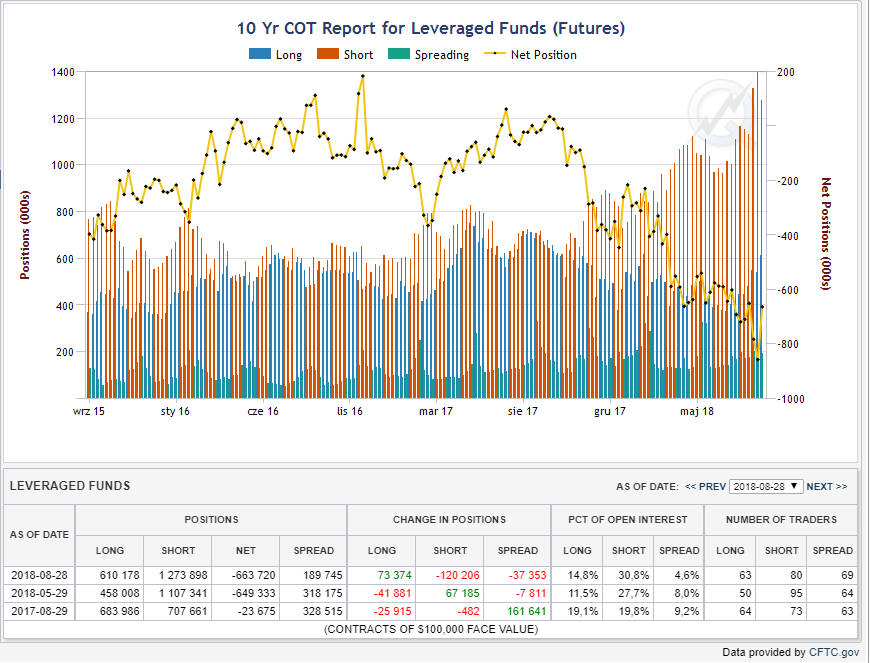Open the CFTC.gov data provider link
Image resolution: width=870 pixels, height=663 pixels.
point(834,652)
